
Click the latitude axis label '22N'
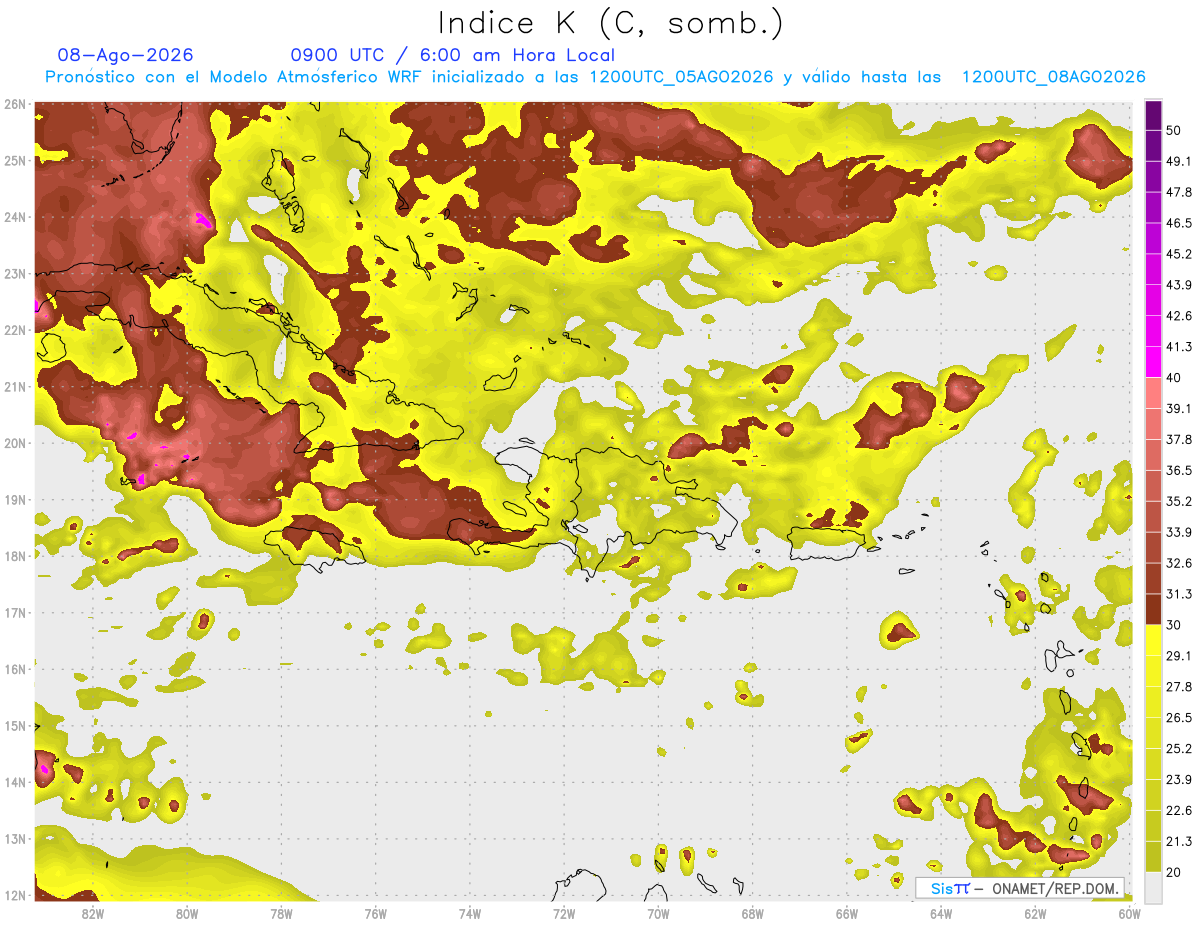(15, 330)
